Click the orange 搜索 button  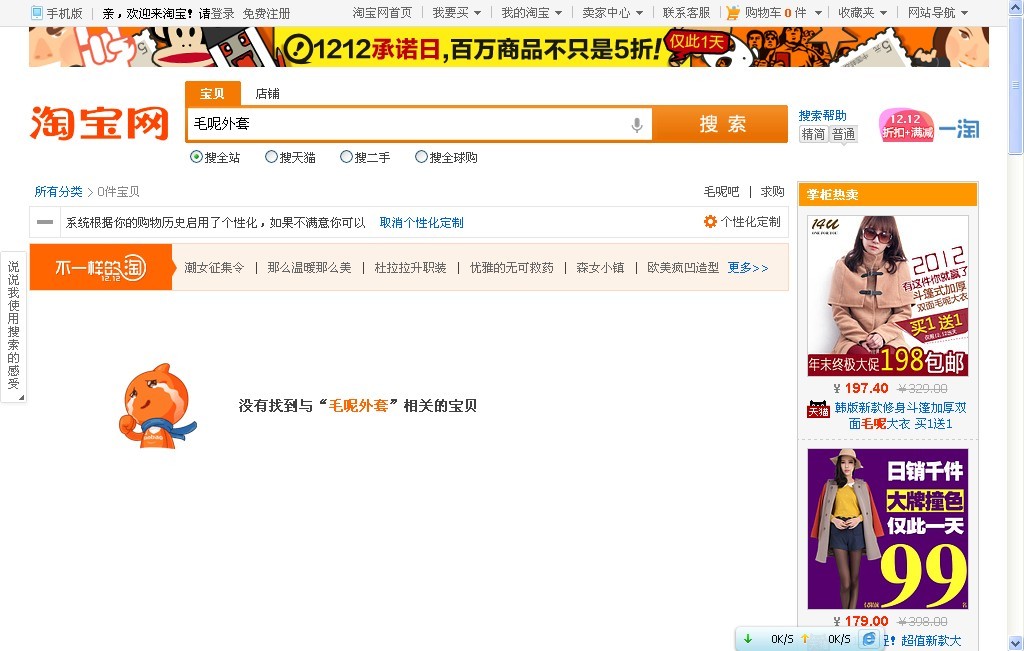click(721, 123)
